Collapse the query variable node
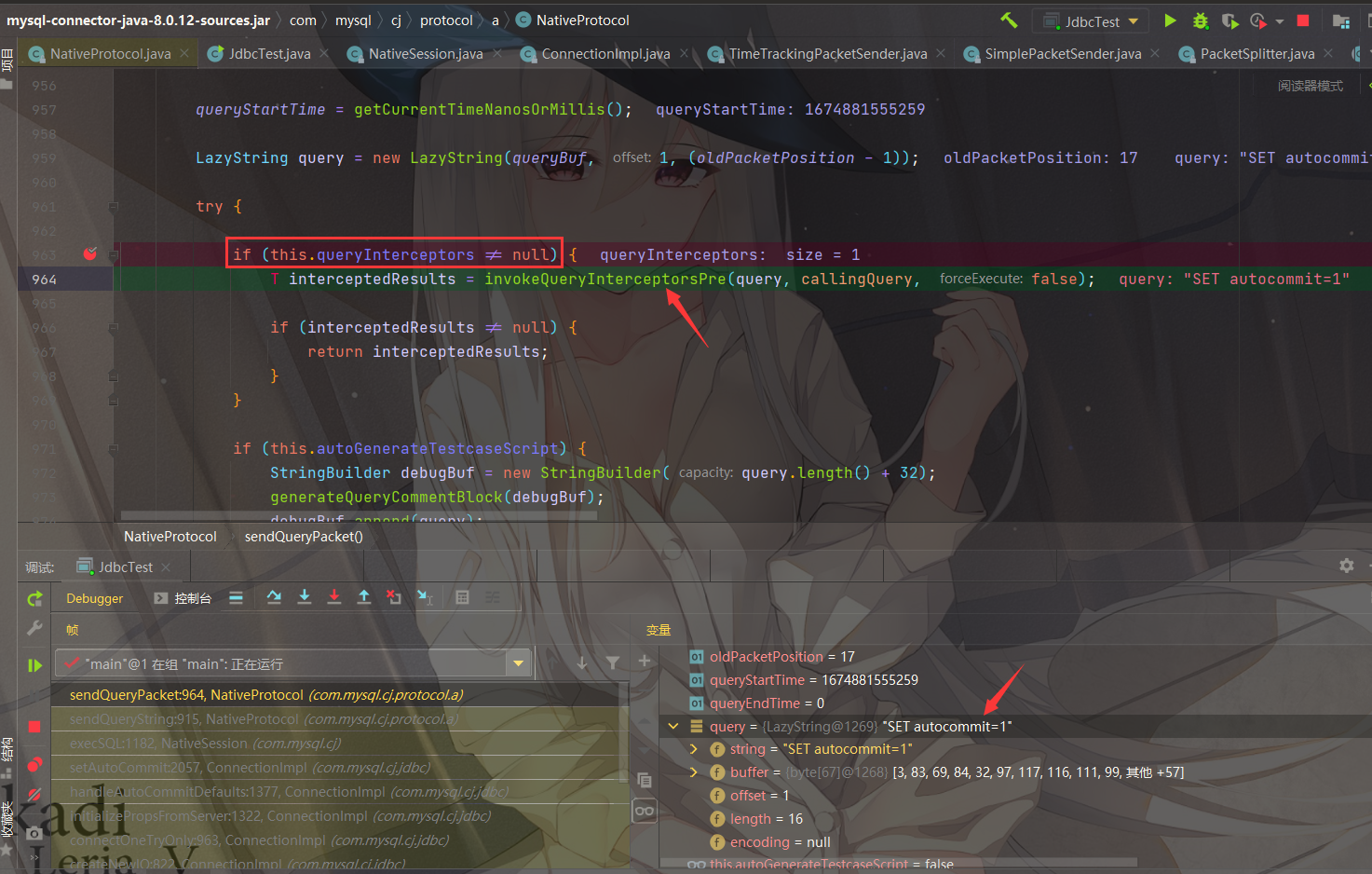This screenshot has width=1372, height=874. click(673, 726)
